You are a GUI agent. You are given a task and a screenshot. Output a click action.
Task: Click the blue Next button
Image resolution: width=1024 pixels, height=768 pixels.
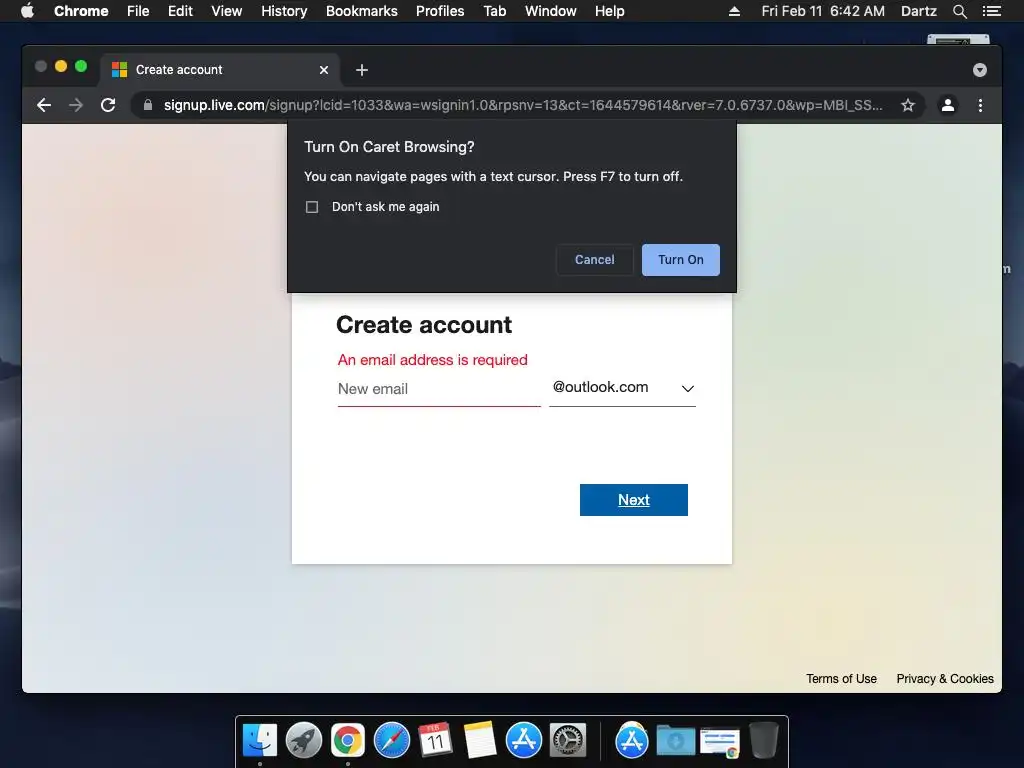click(x=633, y=500)
